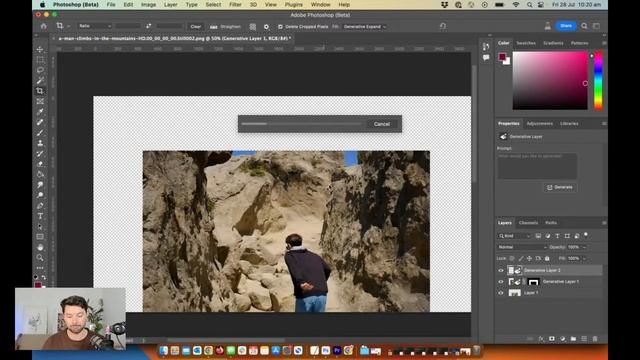The height and width of the screenshot is (360, 640).
Task: Select the Zoom tool
Action: [40, 258]
